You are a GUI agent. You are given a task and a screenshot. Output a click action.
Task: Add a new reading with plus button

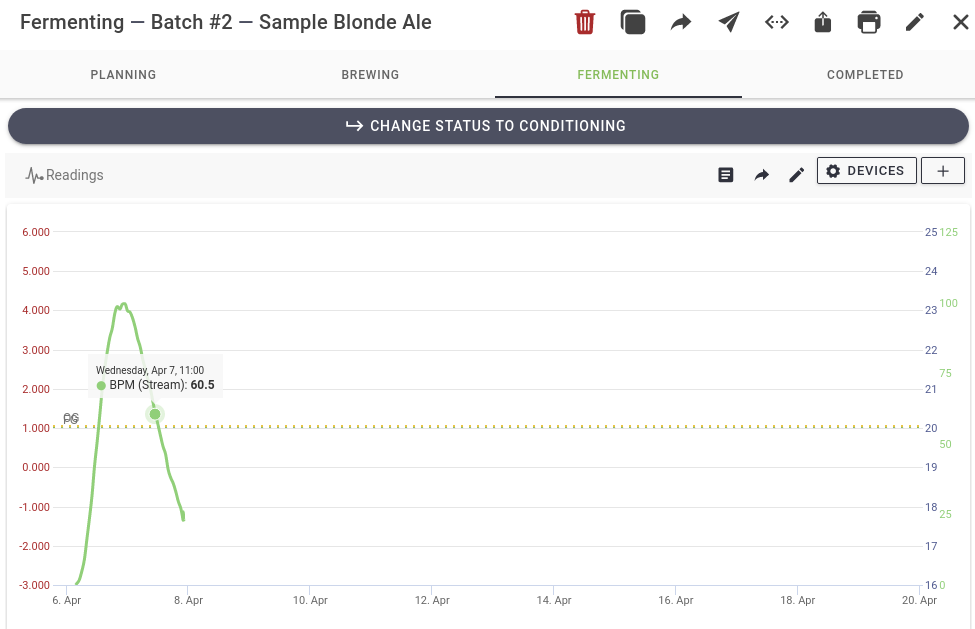pos(942,171)
